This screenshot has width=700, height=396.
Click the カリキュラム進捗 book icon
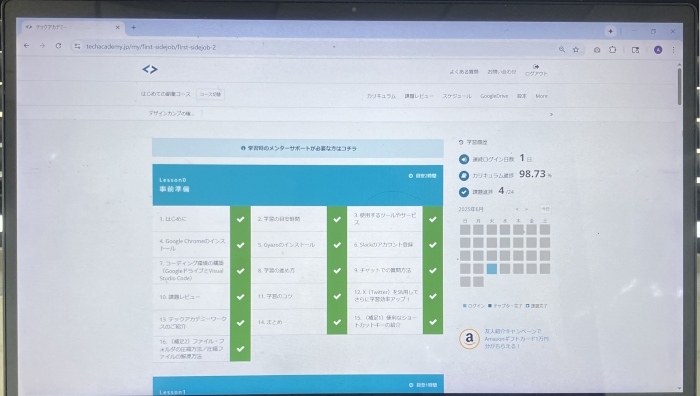pyautogui.click(x=464, y=175)
